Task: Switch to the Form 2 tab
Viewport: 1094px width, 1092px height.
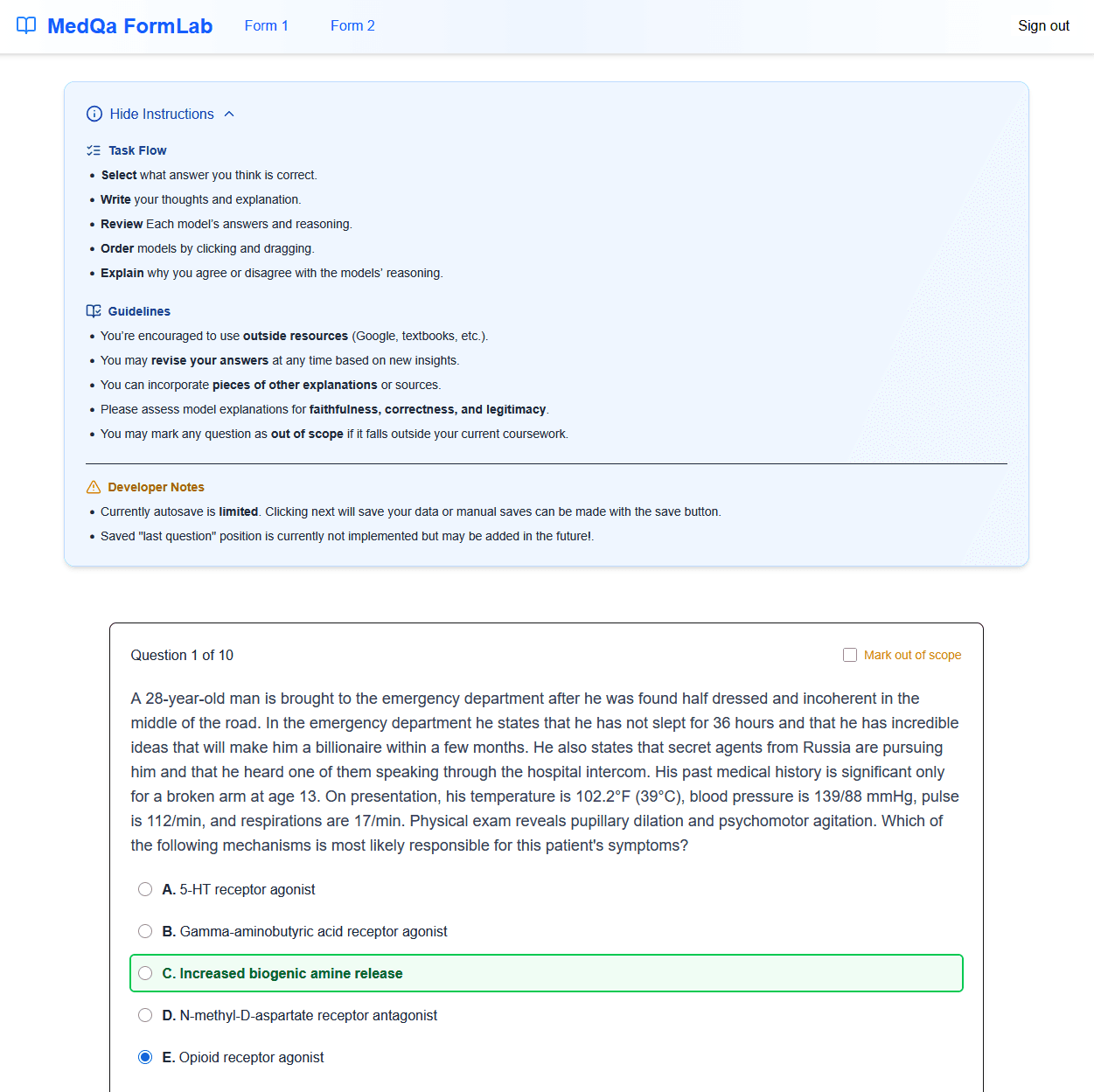Action: click(352, 25)
